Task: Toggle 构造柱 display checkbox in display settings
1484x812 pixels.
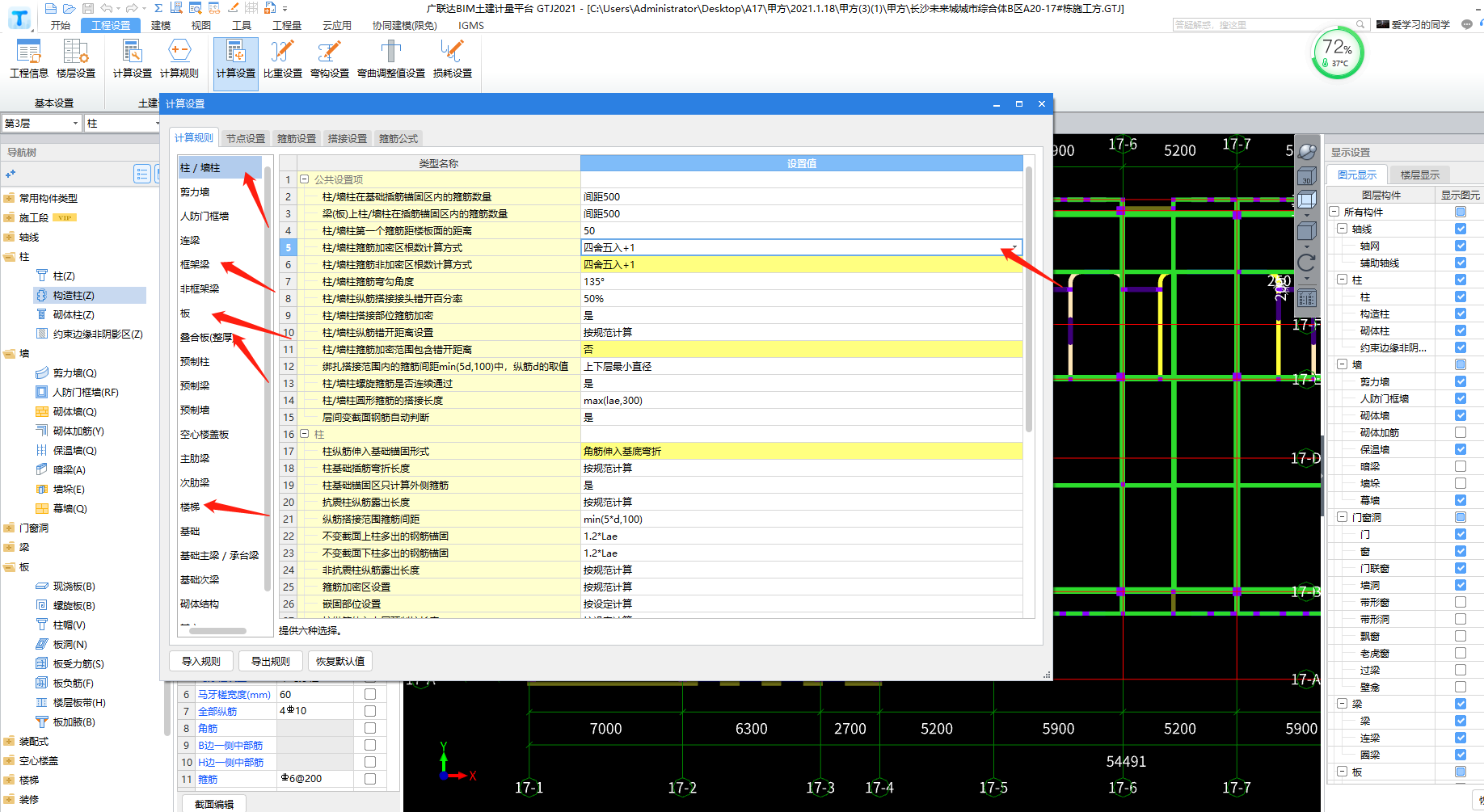Action: pos(1461,313)
